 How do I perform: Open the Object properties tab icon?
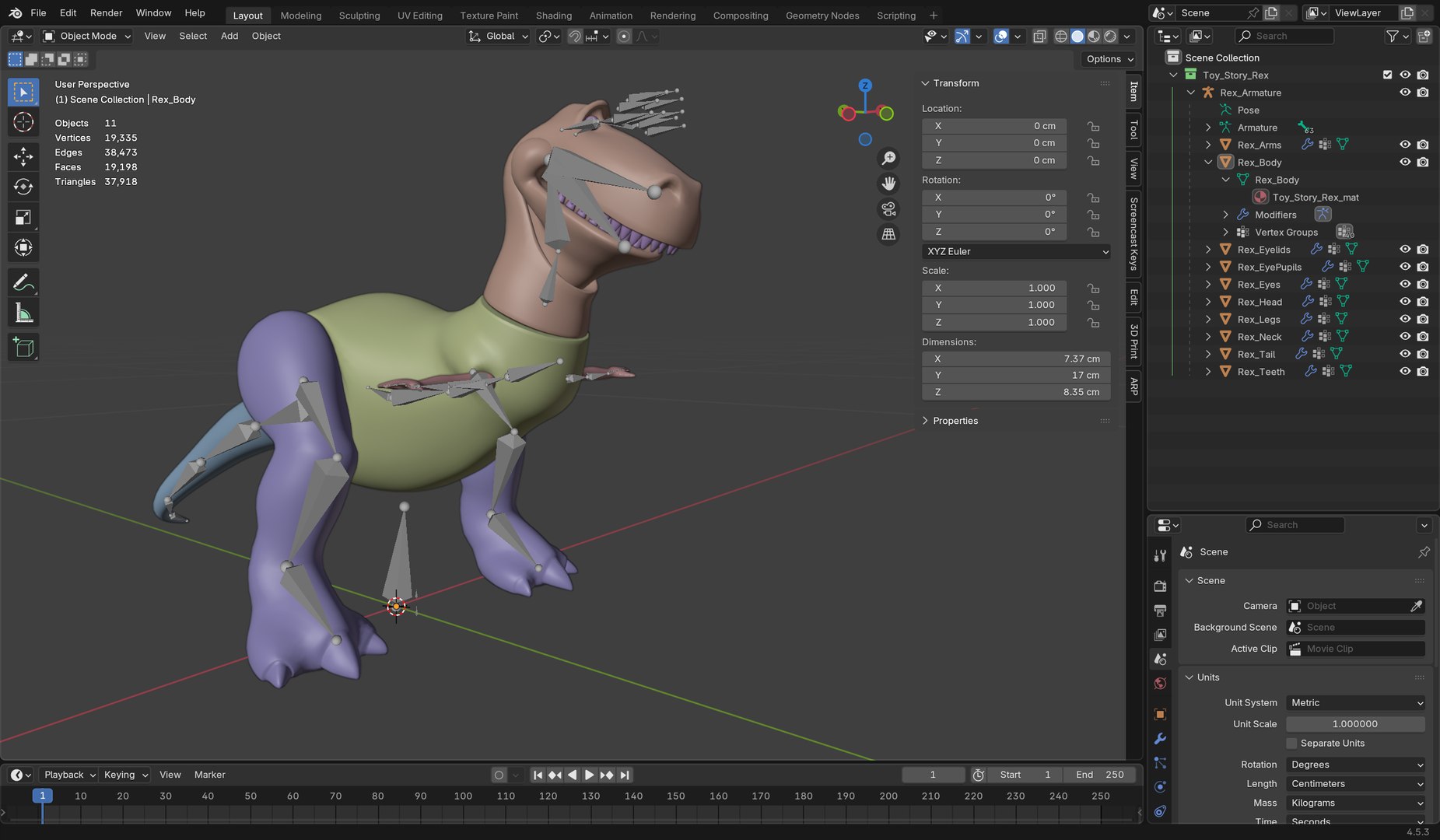[x=1160, y=714]
